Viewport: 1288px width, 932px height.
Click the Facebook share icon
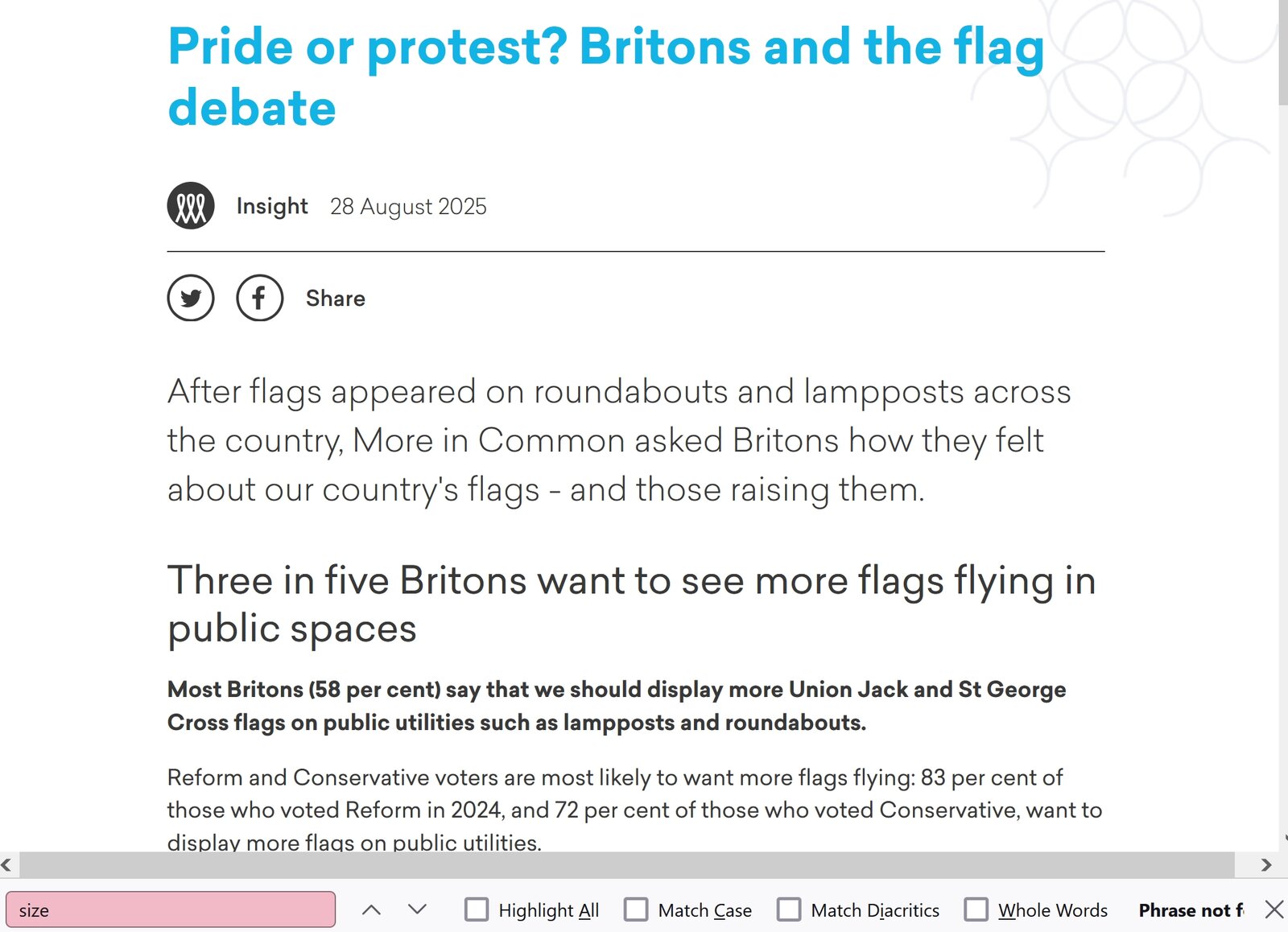click(x=259, y=299)
